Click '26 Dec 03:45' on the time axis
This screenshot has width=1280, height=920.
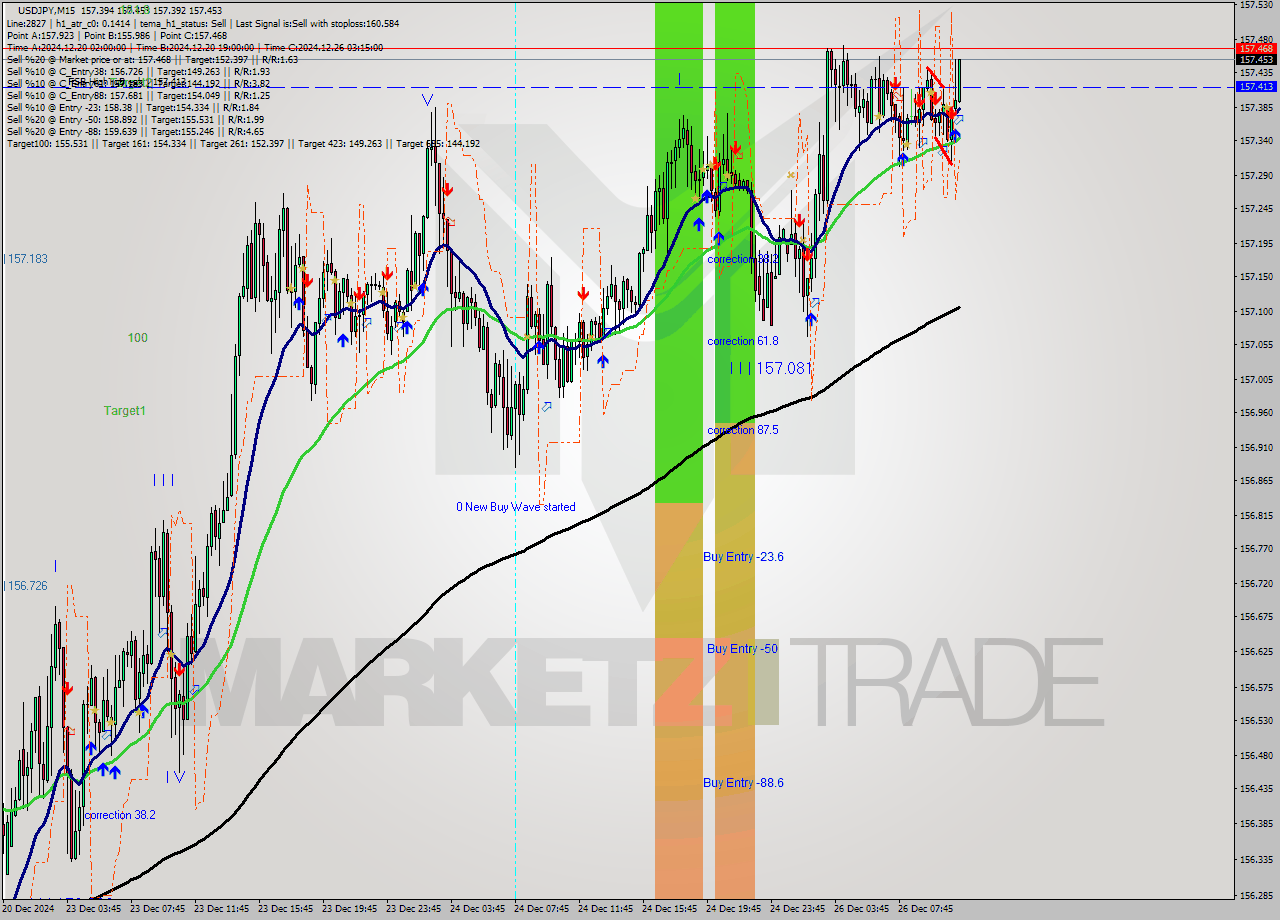(861, 909)
